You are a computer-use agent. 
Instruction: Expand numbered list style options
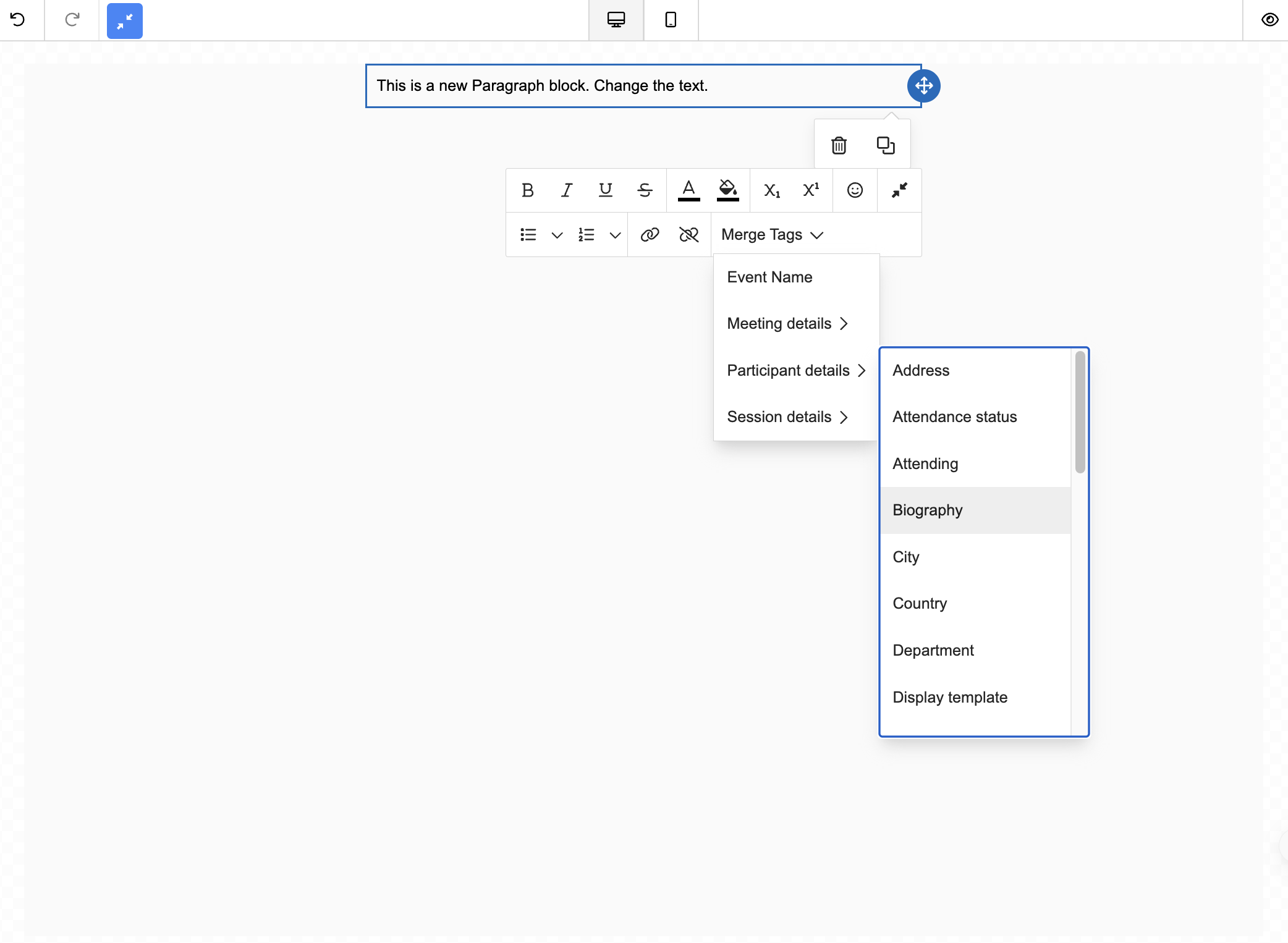(x=615, y=235)
